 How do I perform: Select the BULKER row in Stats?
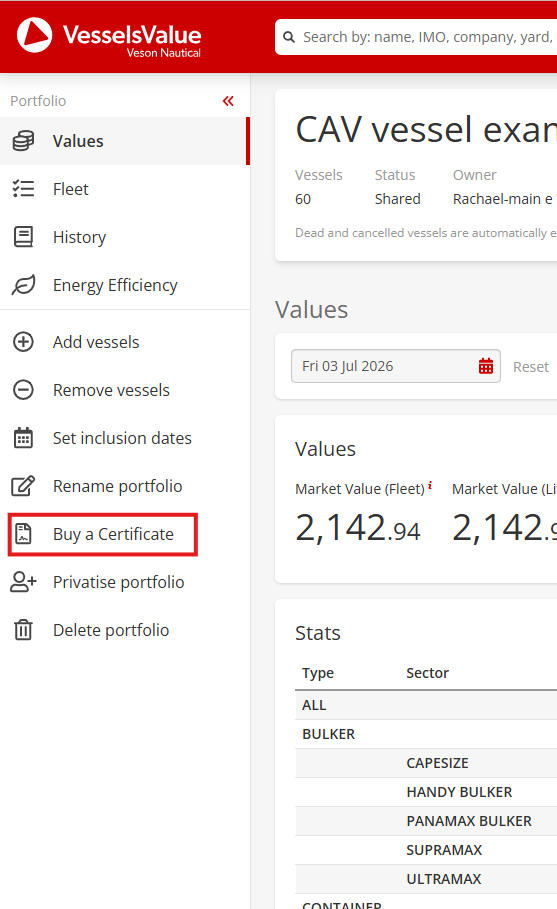click(x=425, y=734)
